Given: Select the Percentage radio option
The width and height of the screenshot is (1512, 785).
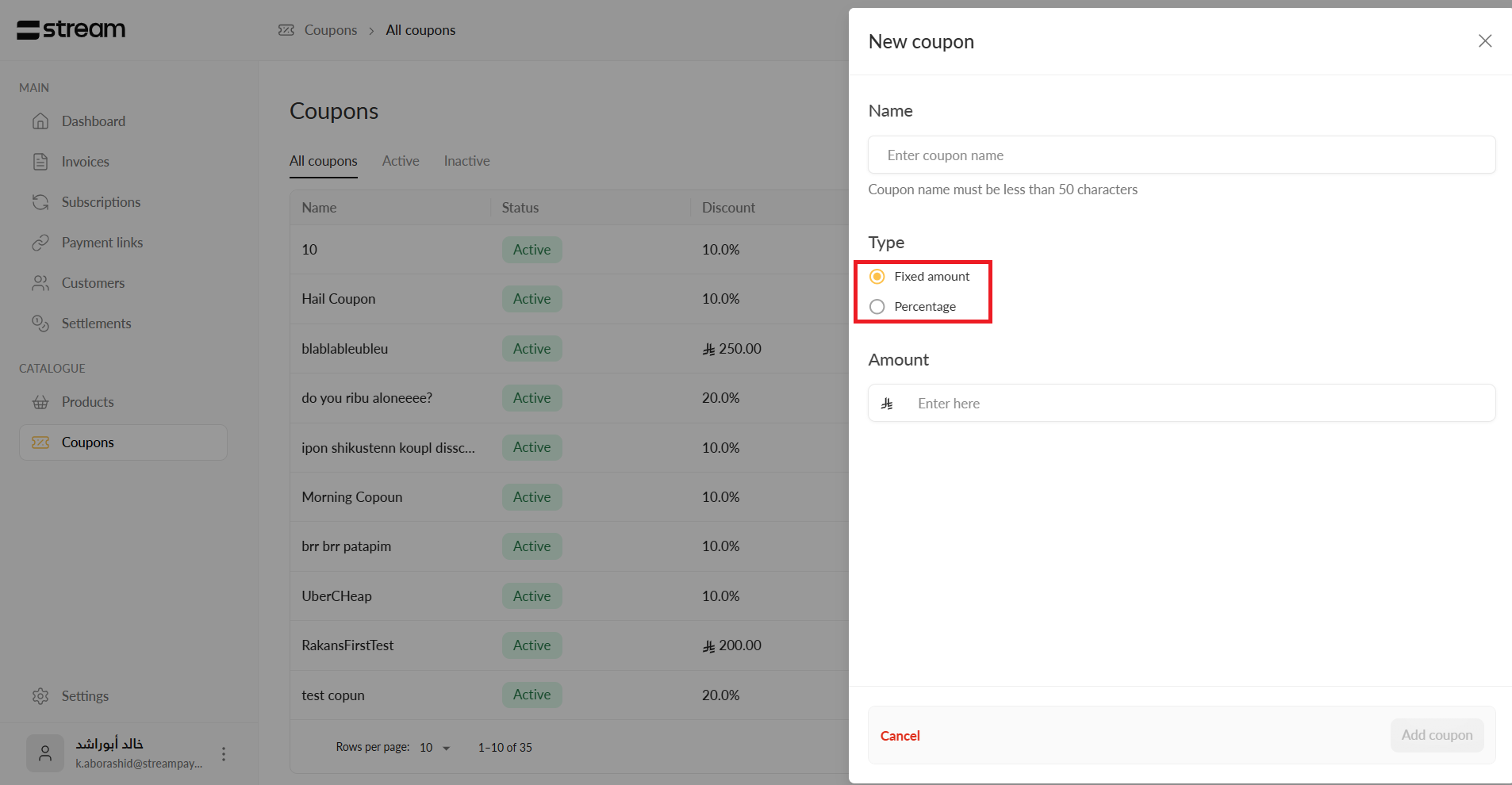Looking at the screenshot, I should tap(877, 307).
